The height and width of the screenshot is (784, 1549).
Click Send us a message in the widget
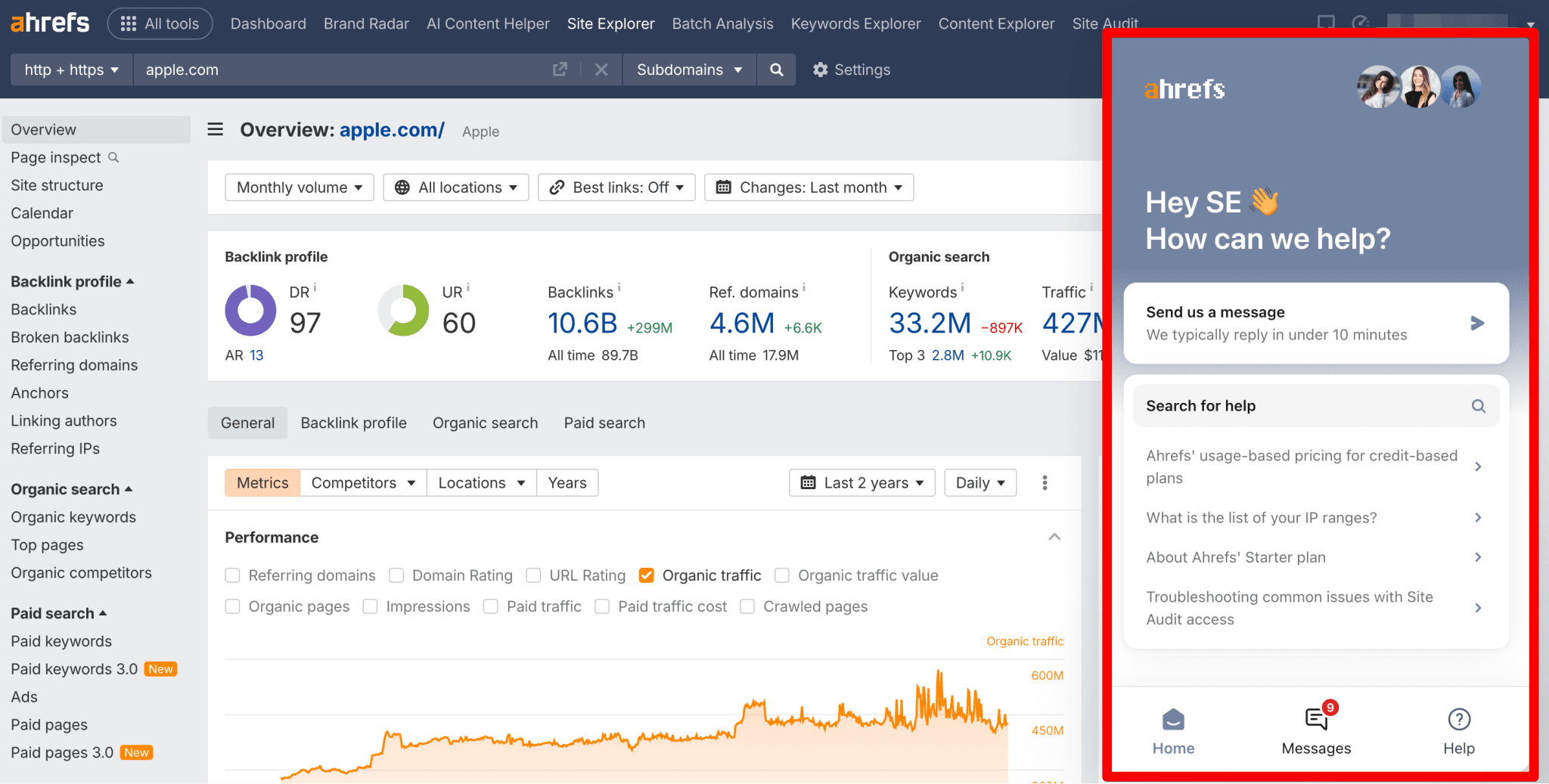click(1315, 323)
